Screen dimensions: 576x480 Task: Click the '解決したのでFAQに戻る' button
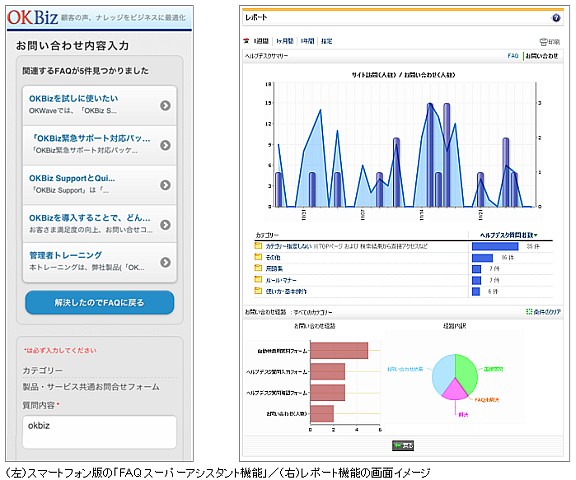[x=100, y=303]
